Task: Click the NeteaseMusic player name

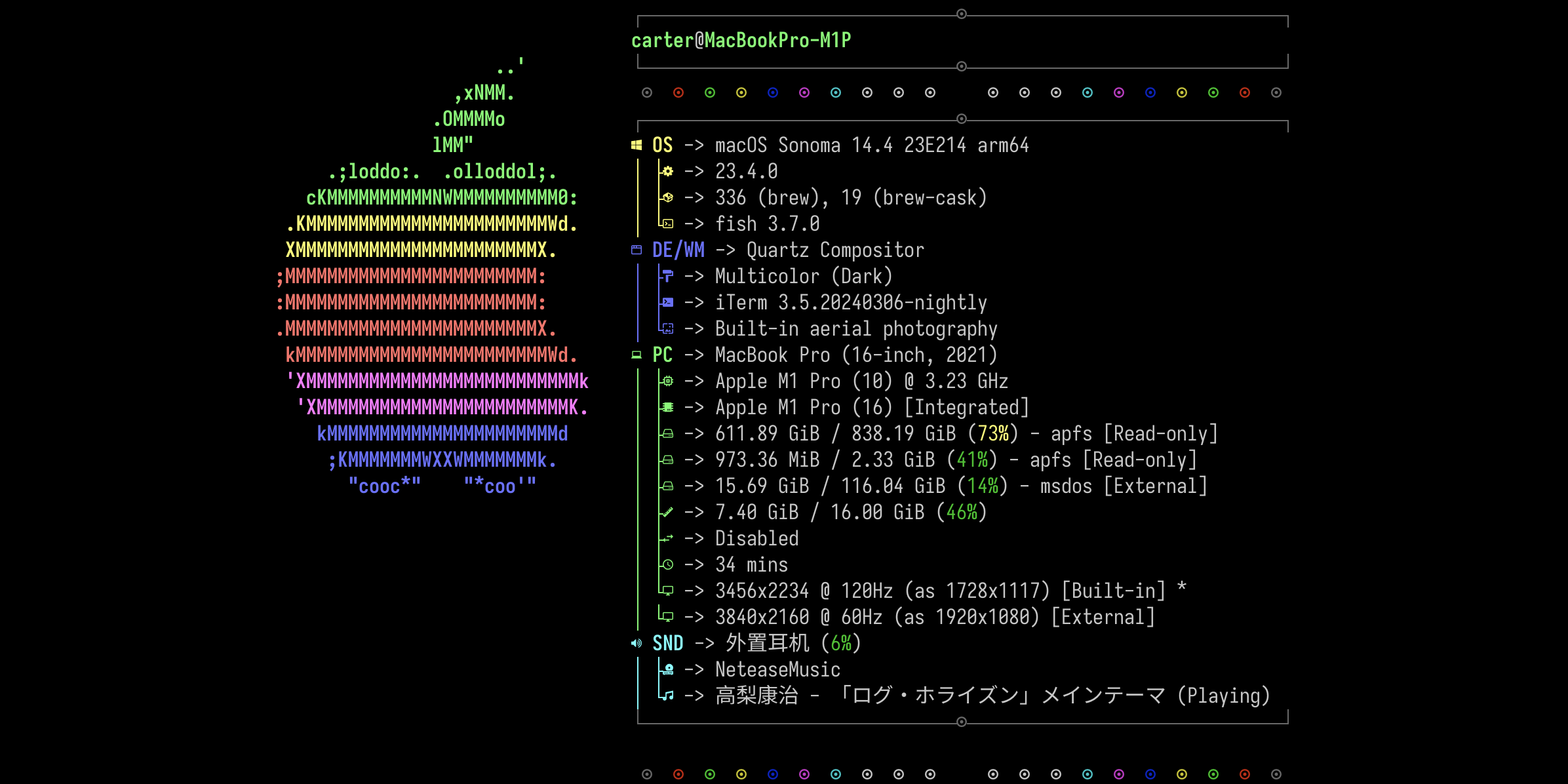Action: click(777, 669)
